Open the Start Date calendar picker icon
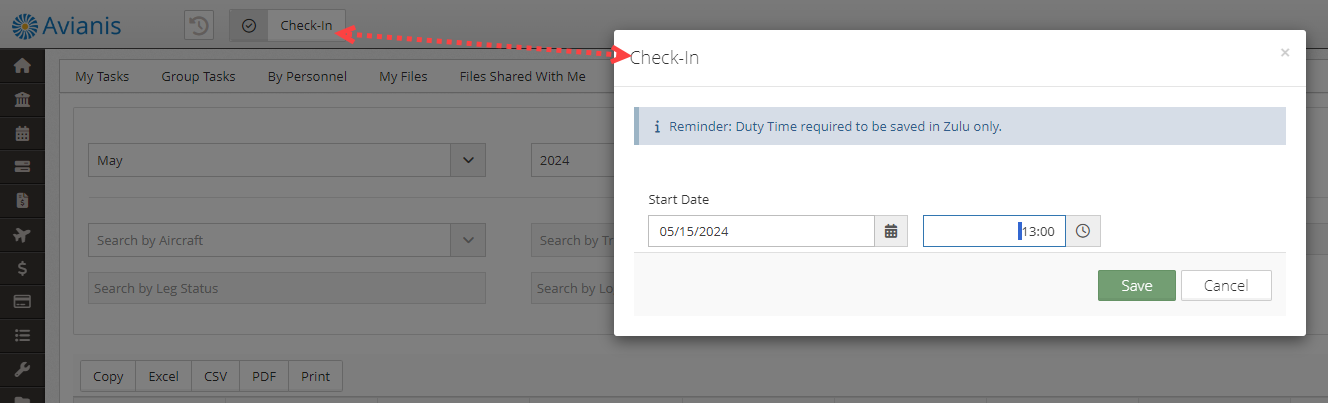1328x403 pixels. [x=891, y=231]
